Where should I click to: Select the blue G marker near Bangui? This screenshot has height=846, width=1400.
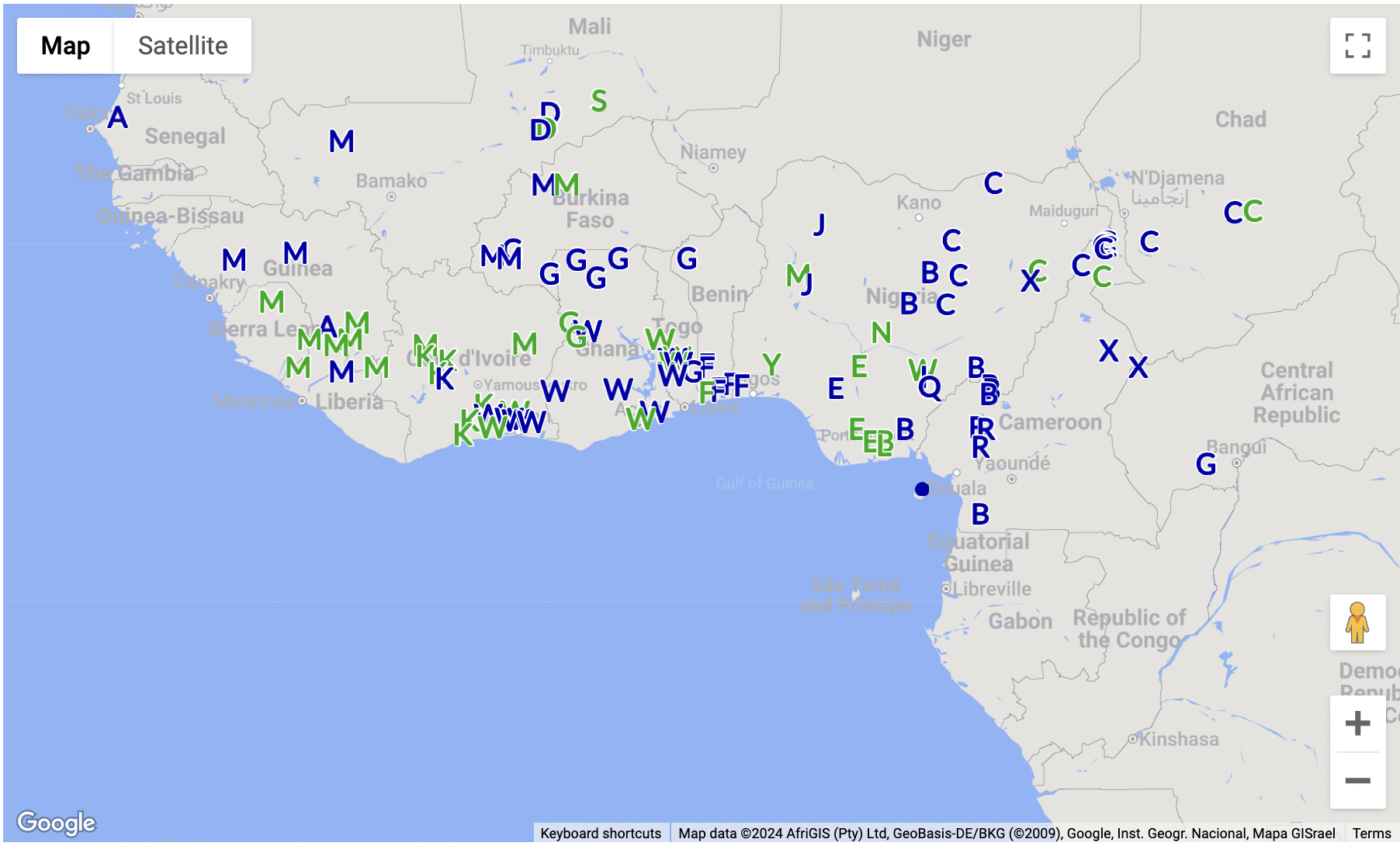pyautogui.click(x=1205, y=464)
